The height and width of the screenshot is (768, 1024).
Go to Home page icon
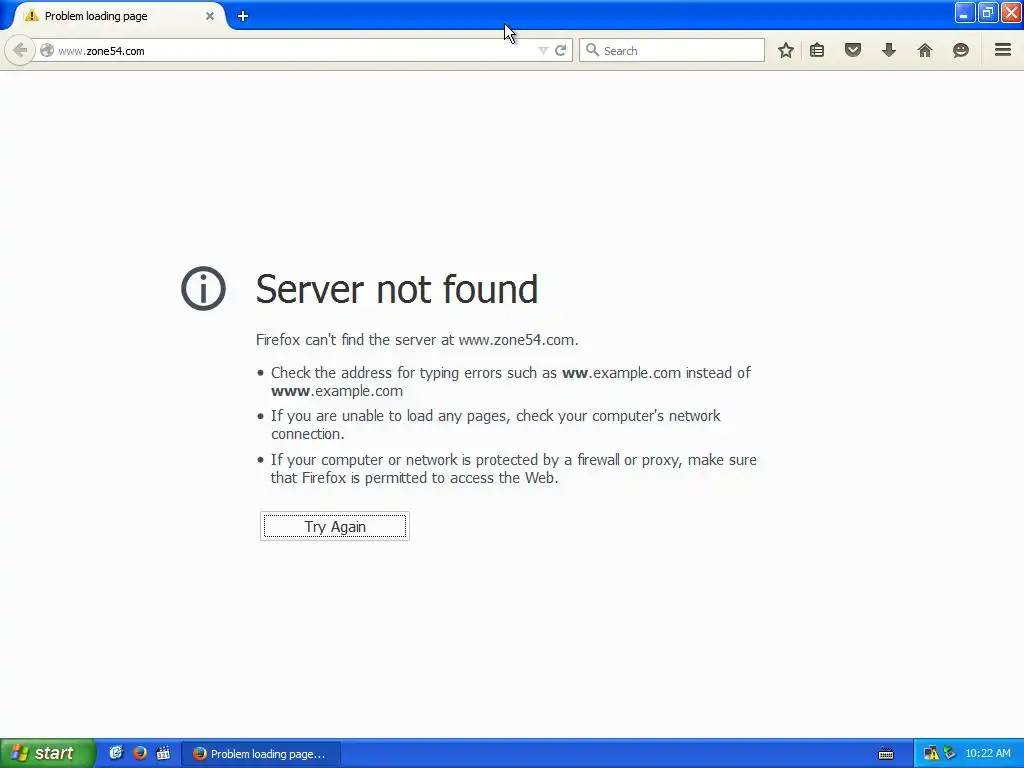pos(925,50)
